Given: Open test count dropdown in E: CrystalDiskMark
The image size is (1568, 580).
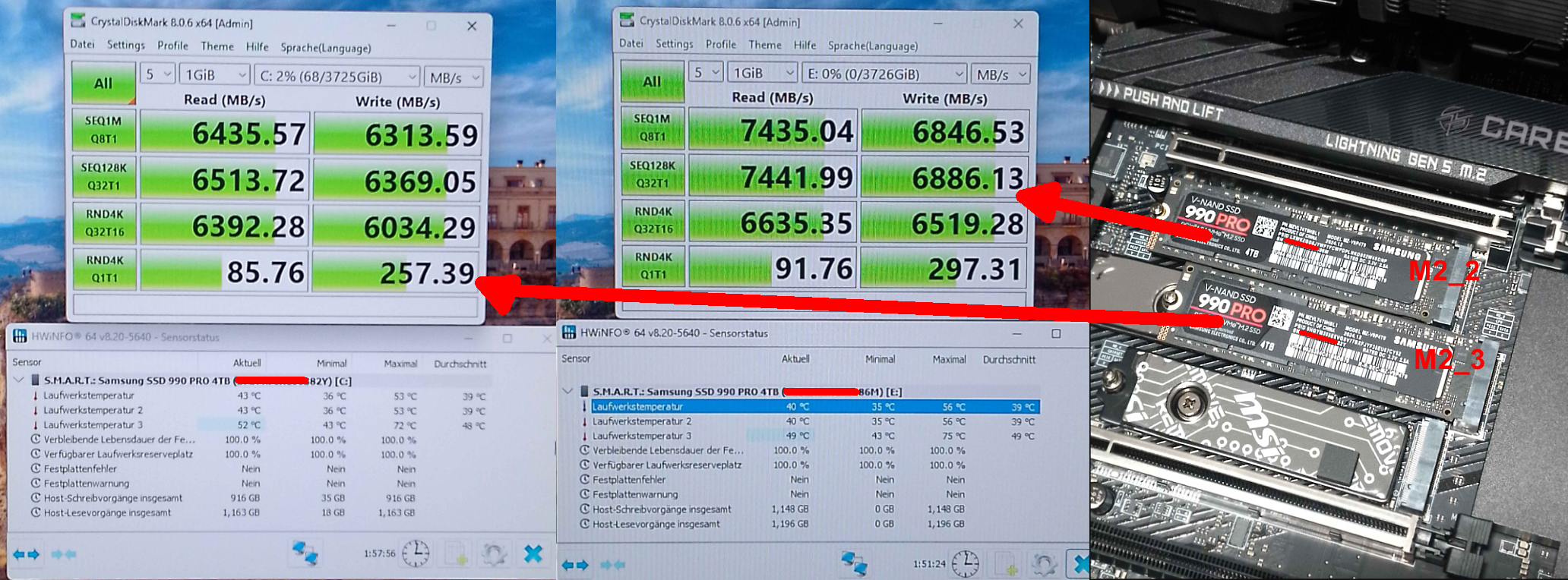Looking at the screenshot, I should 707,73.
